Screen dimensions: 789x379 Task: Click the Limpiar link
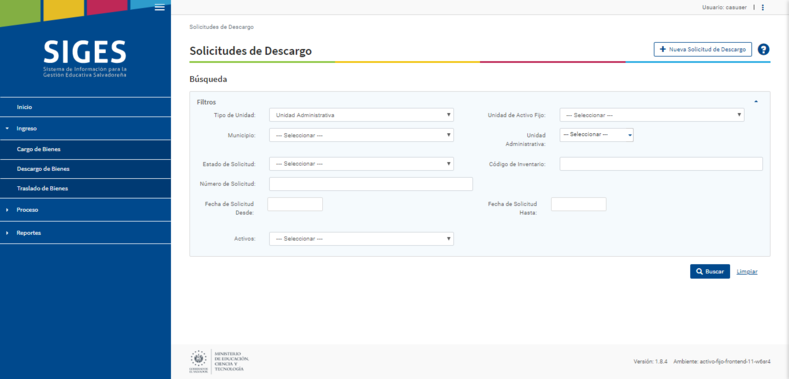747,272
